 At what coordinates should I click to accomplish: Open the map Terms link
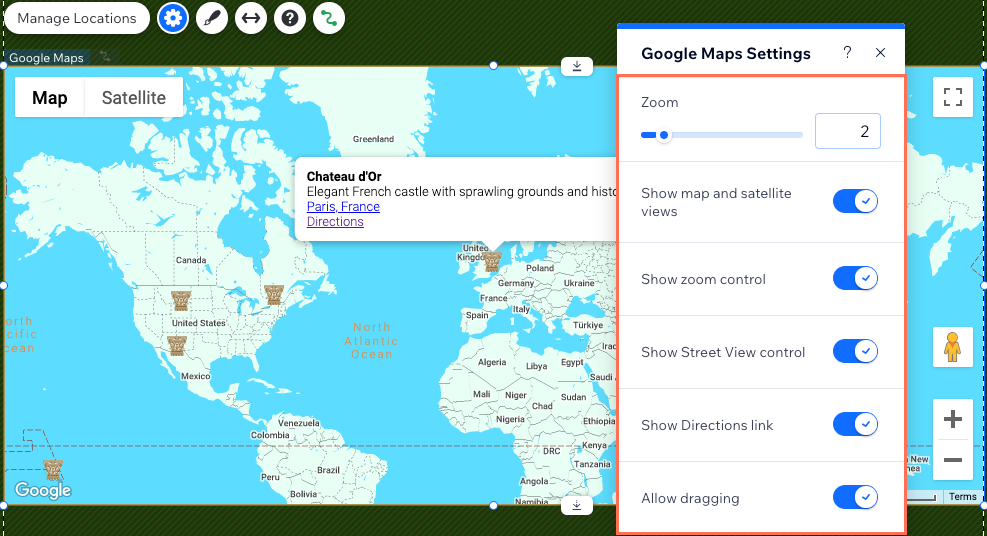(962, 496)
